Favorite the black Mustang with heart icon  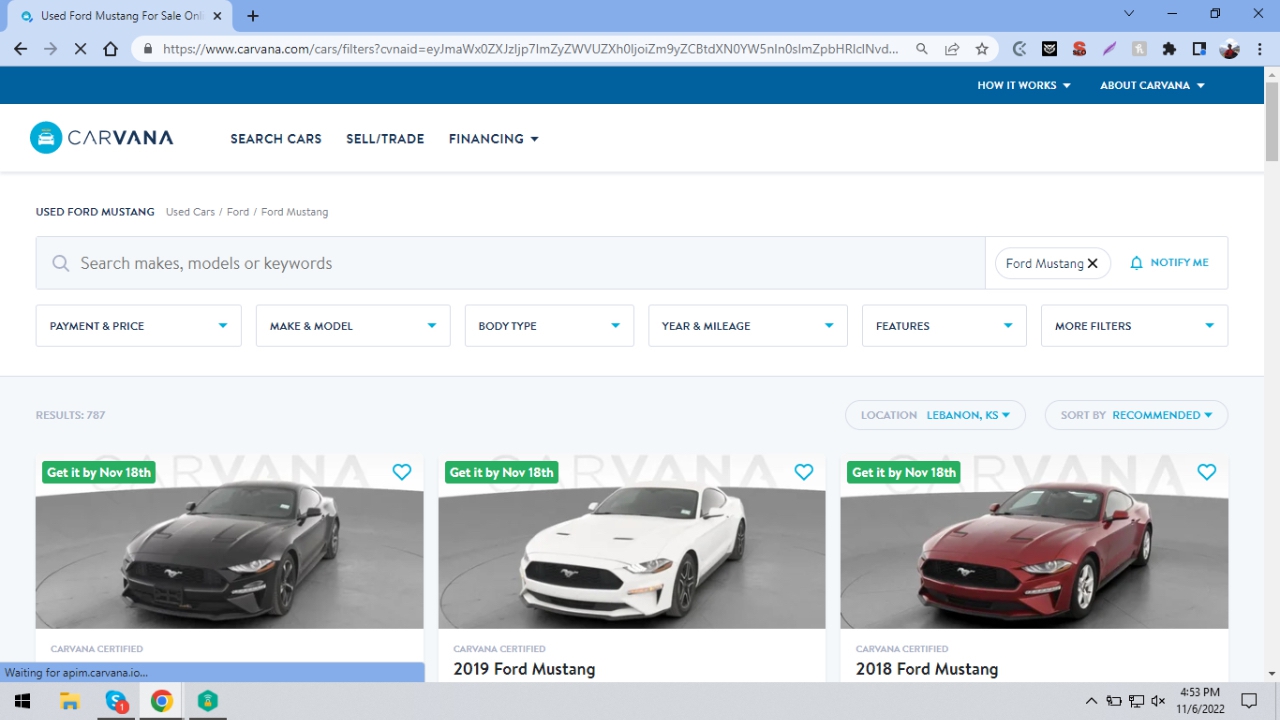[x=402, y=472]
